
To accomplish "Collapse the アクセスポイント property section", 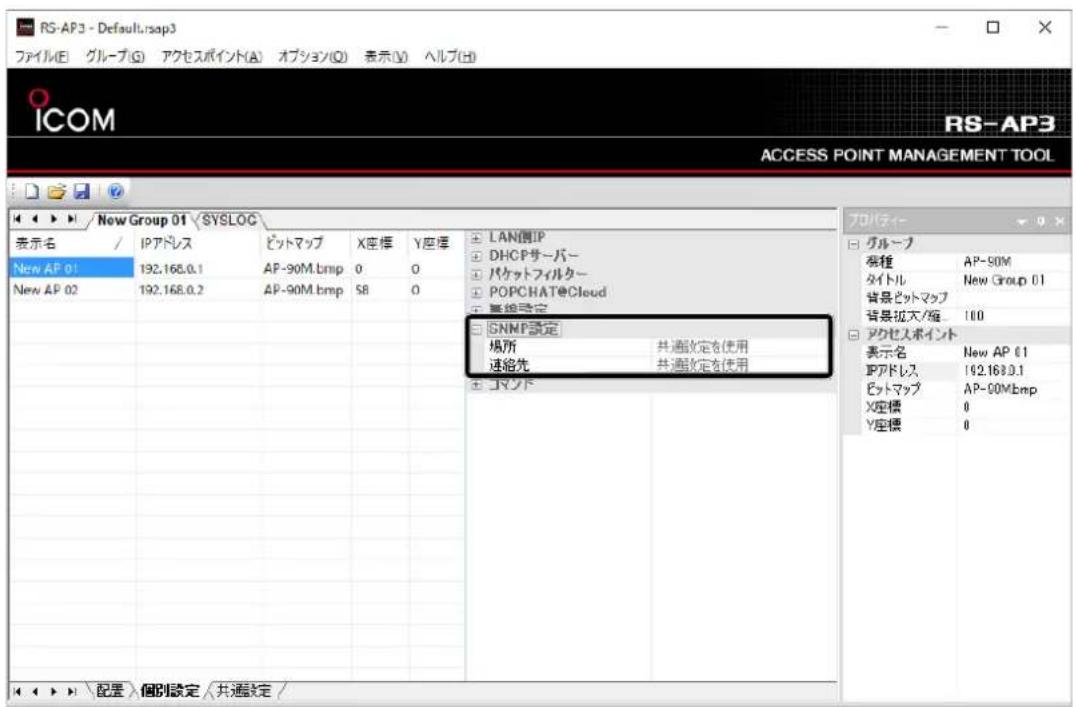I will point(854,335).
